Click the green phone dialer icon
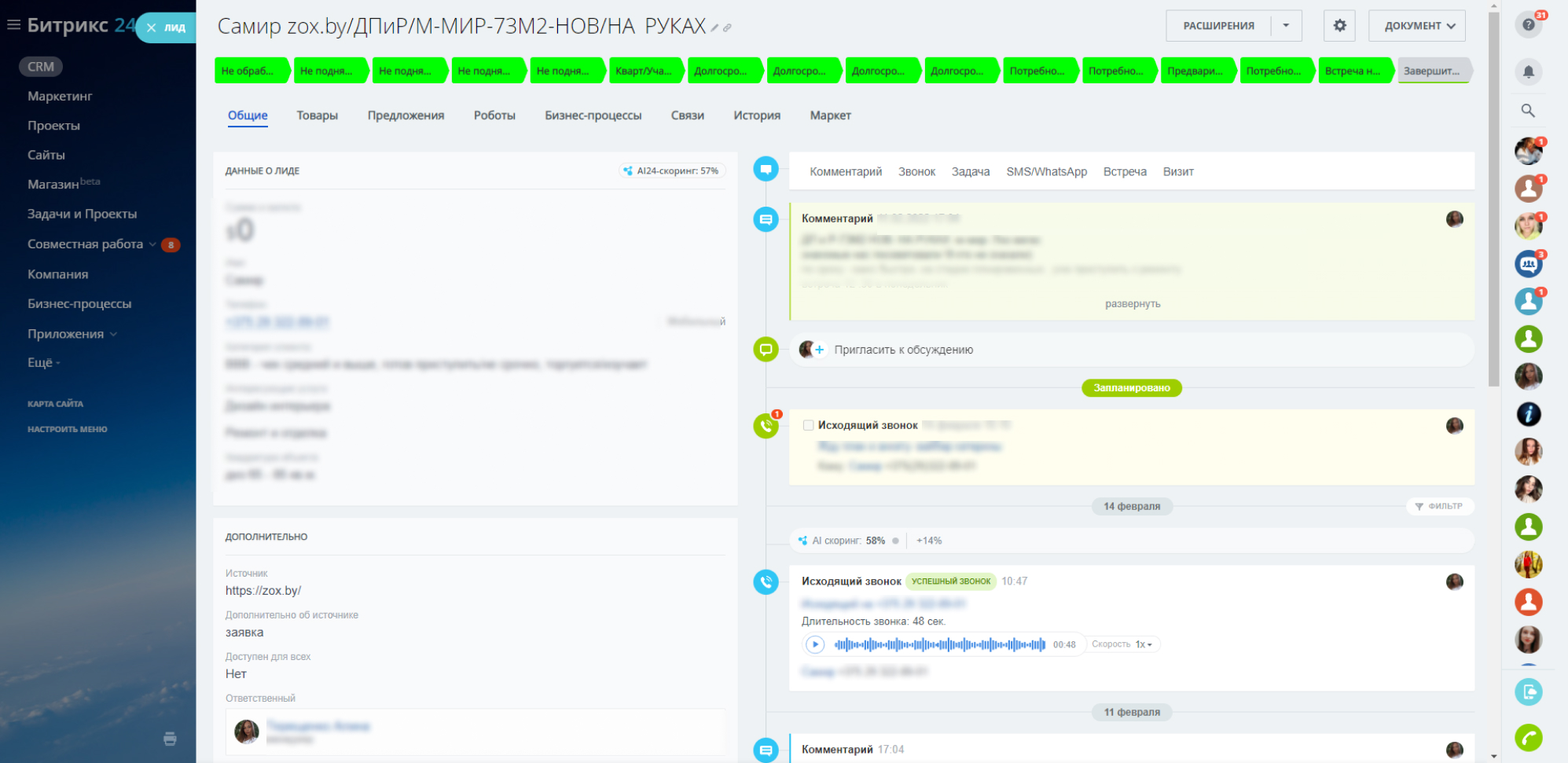The height and width of the screenshot is (763, 1568). click(1528, 737)
